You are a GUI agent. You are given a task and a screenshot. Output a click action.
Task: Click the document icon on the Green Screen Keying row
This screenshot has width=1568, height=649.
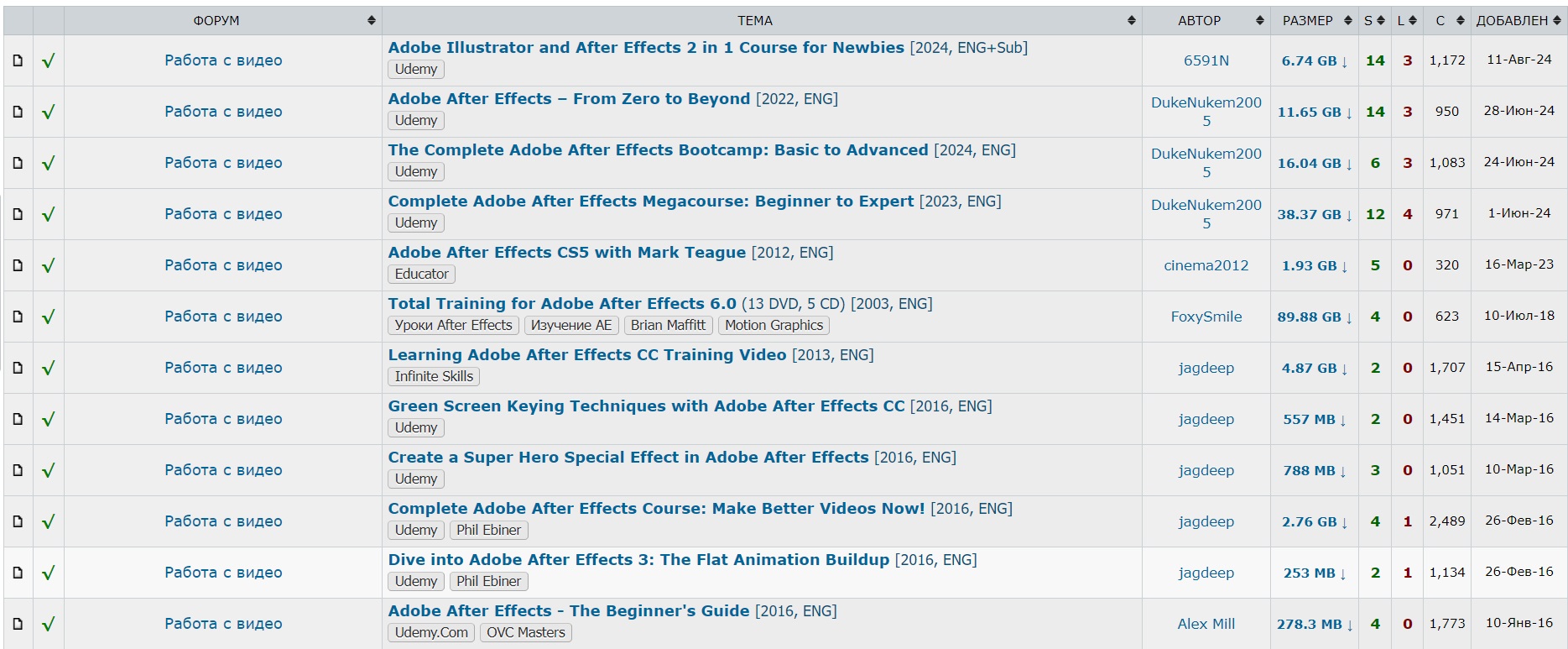click(x=18, y=419)
